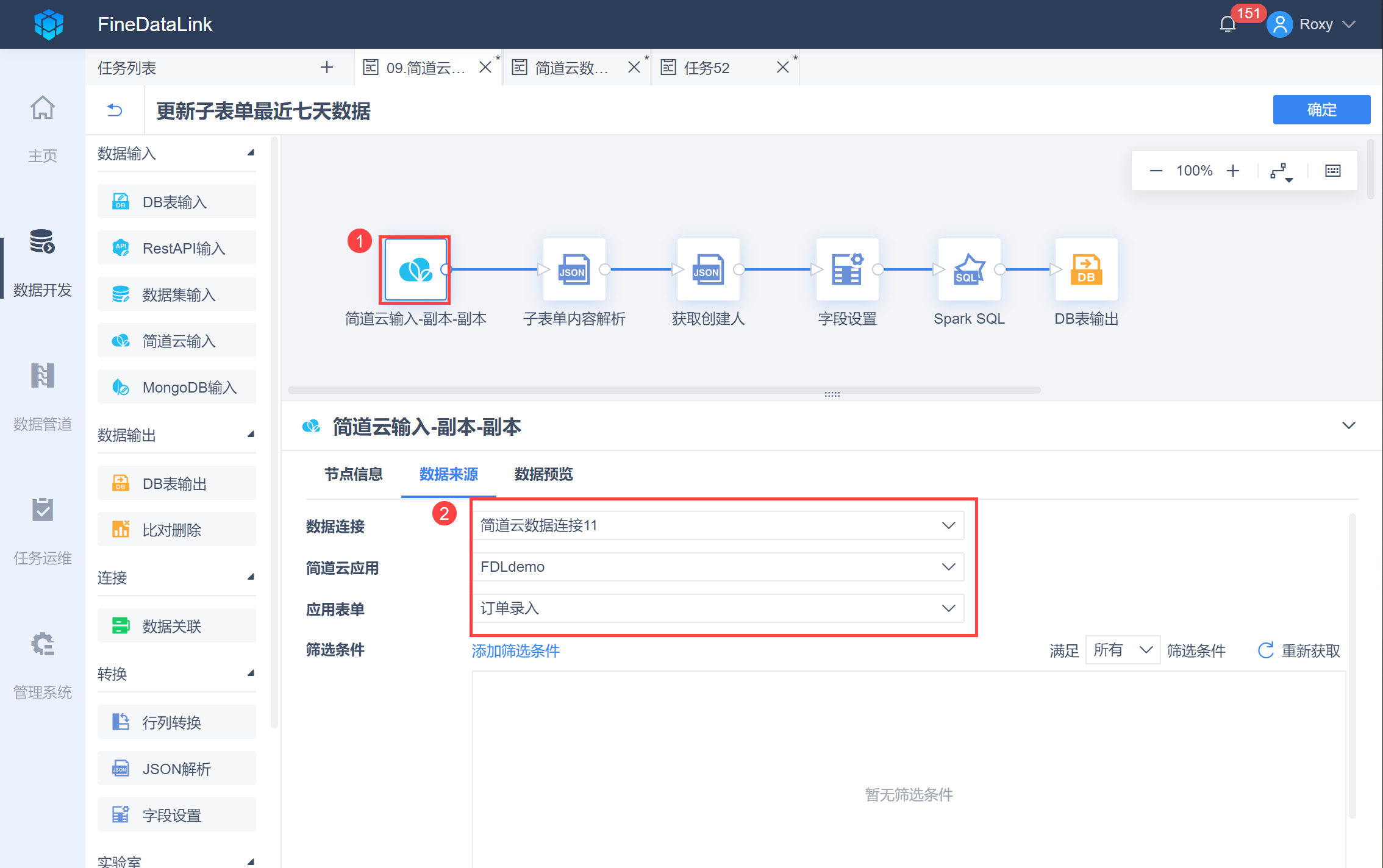Select the JSON解析 operator
Image resolution: width=1383 pixels, height=868 pixels.
[x=177, y=769]
